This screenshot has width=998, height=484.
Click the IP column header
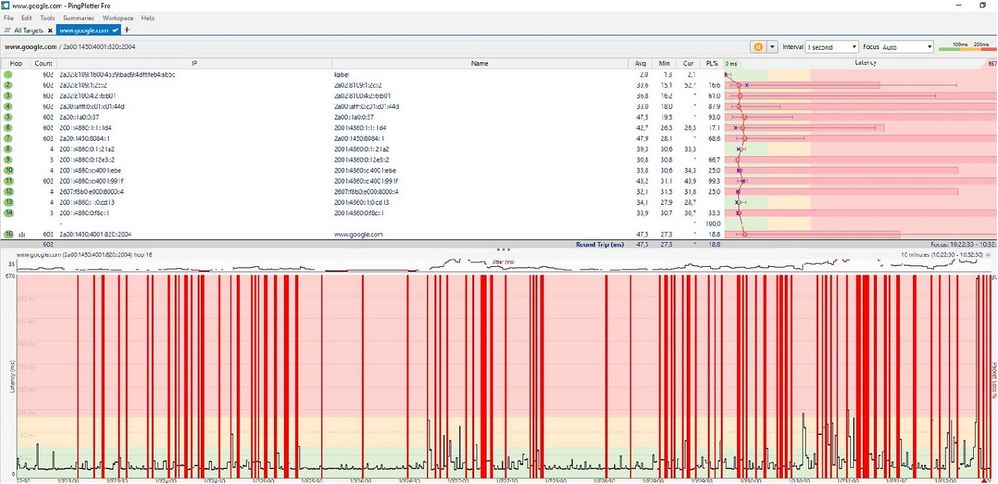194,64
